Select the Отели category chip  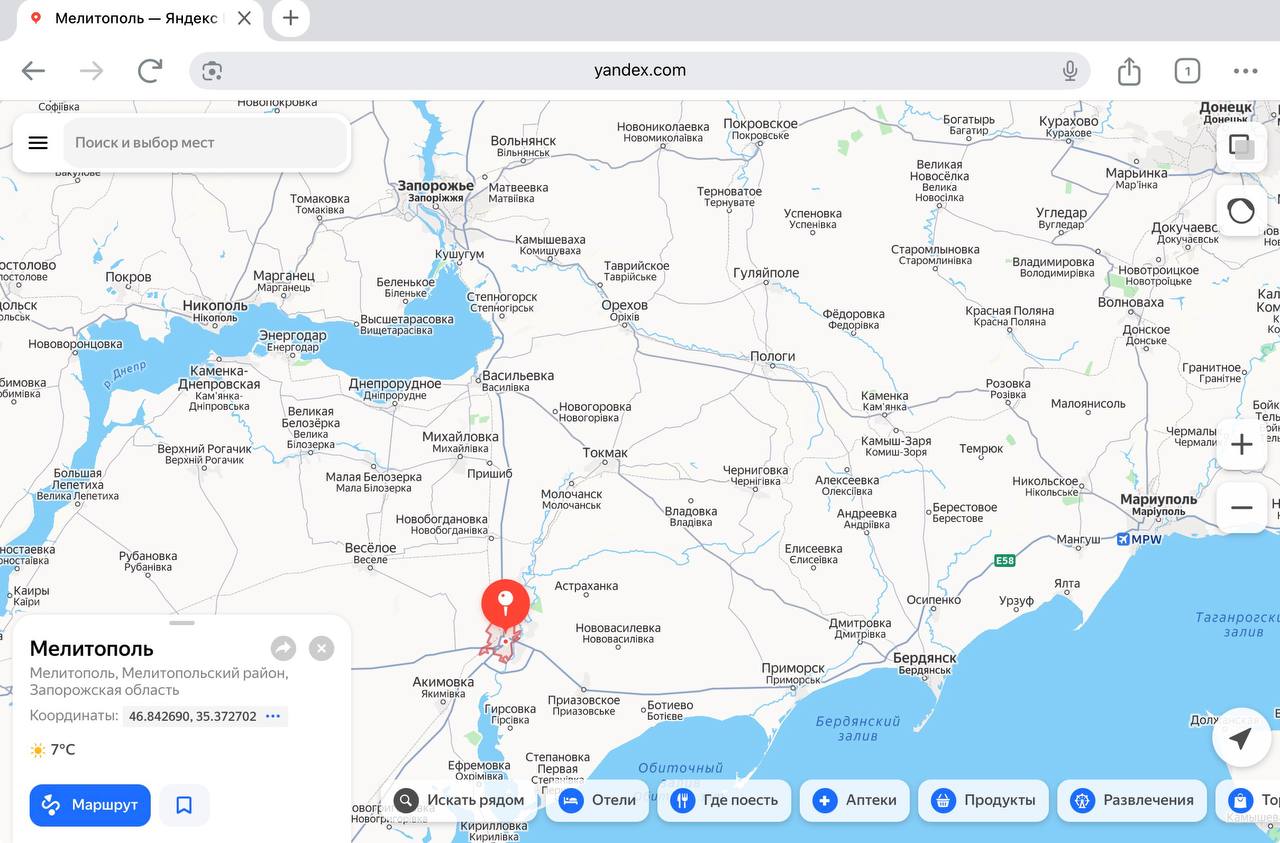[598, 800]
